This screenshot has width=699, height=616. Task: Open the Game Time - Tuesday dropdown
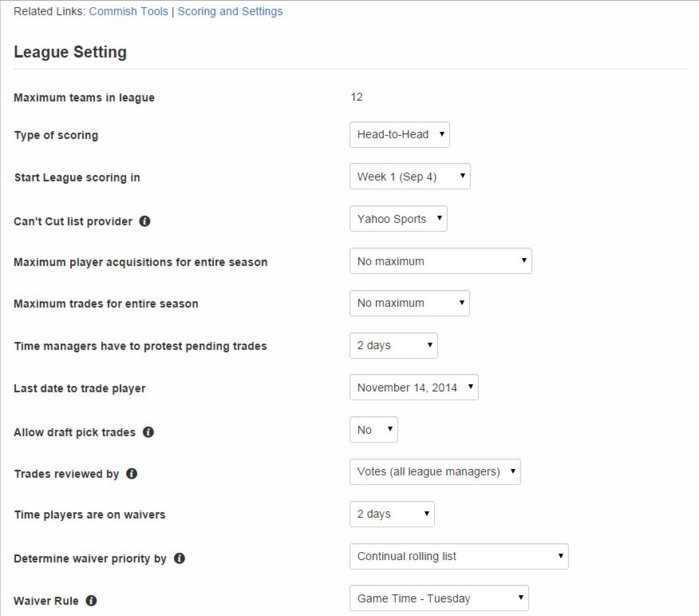438,599
